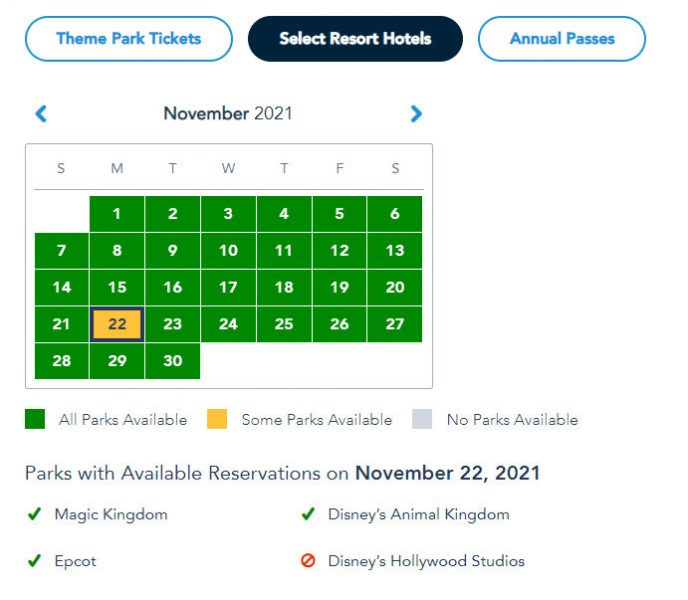
Task: Select November 22 on the calendar
Action: click(x=117, y=324)
